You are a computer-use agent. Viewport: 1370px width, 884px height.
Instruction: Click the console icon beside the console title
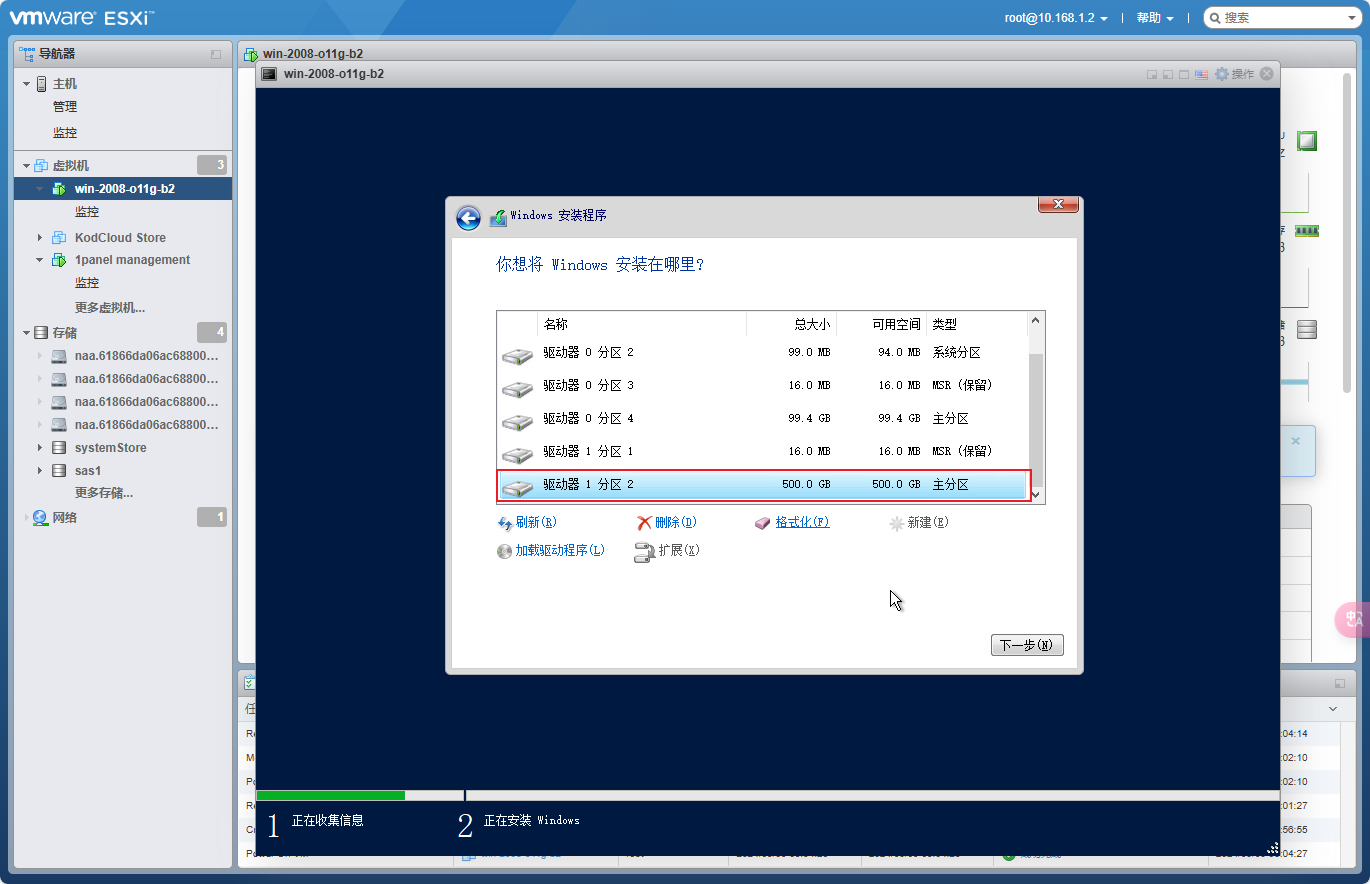click(x=269, y=74)
